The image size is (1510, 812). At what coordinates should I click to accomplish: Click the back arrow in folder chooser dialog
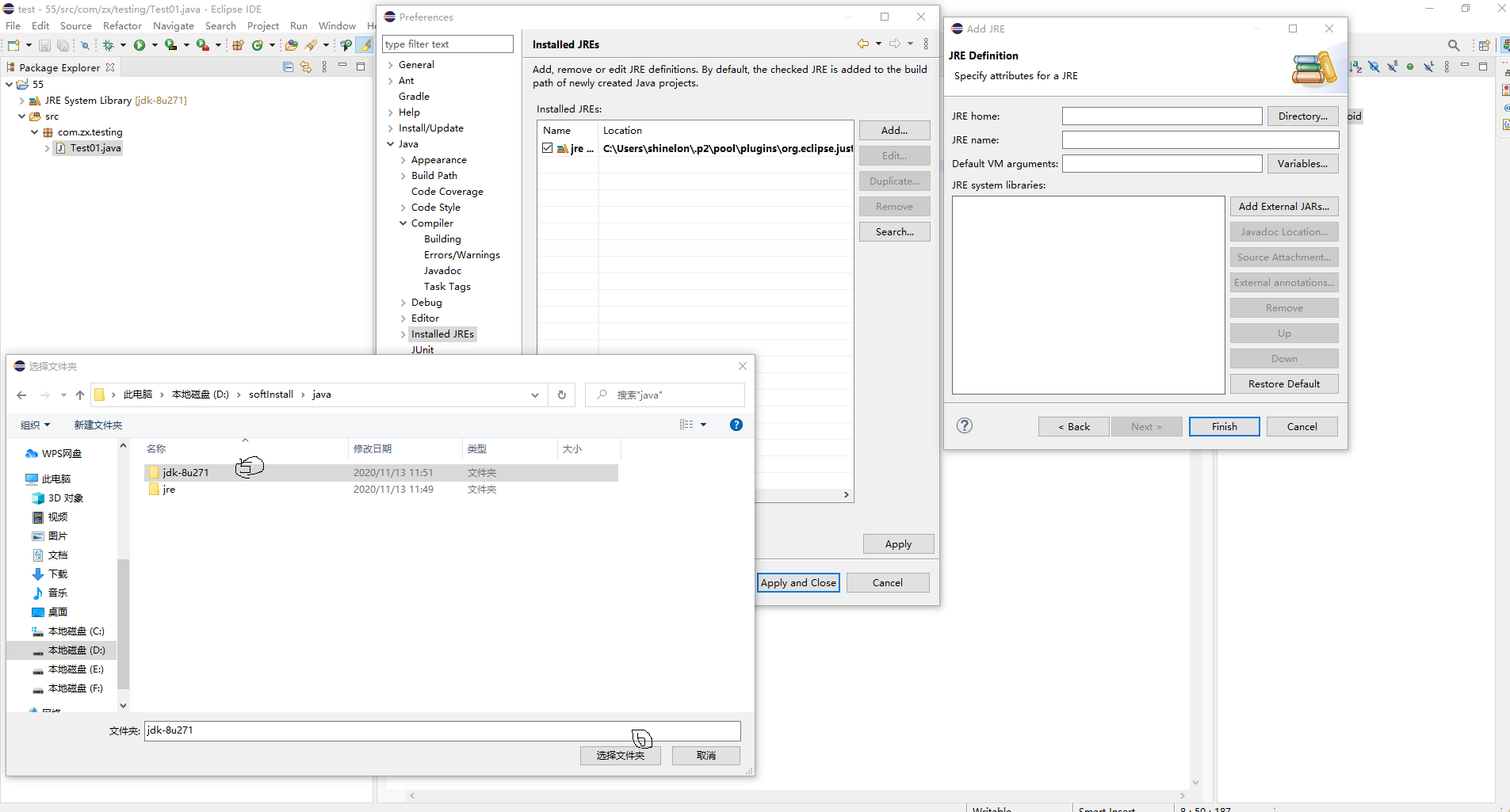(x=21, y=395)
